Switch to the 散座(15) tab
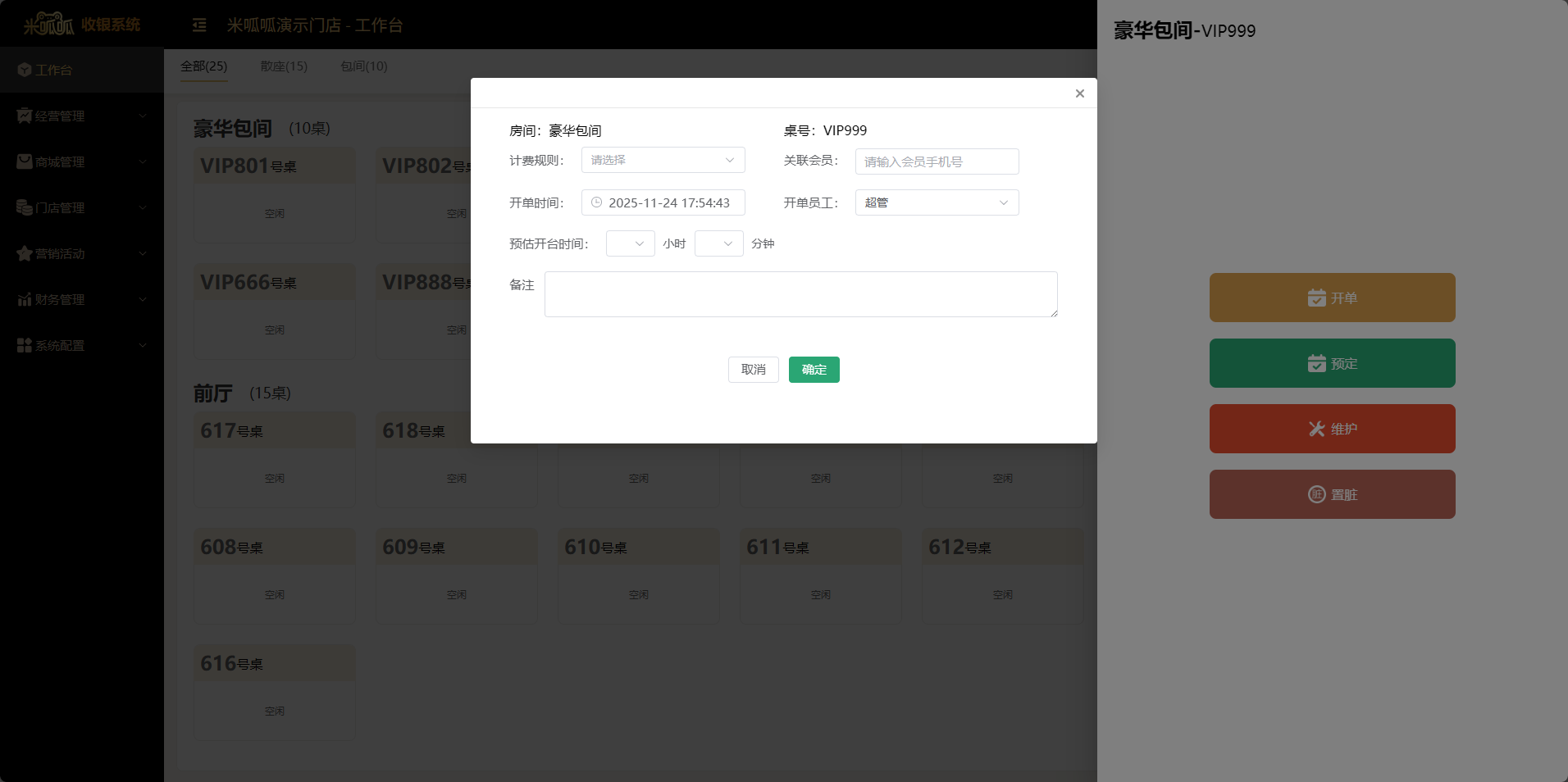This screenshot has height=782, width=1568. (x=284, y=66)
